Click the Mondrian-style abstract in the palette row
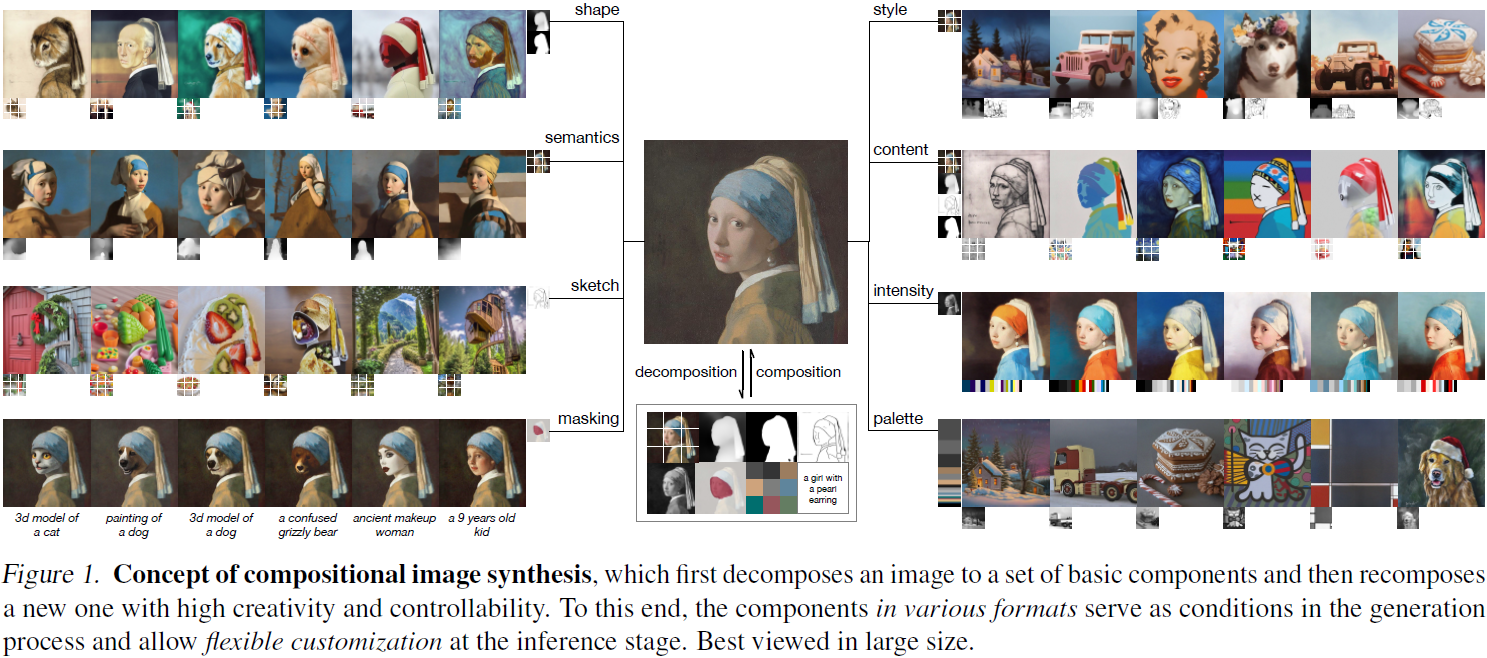The height and width of the screenshot is (658, 1487). [x=1354, y=463]
